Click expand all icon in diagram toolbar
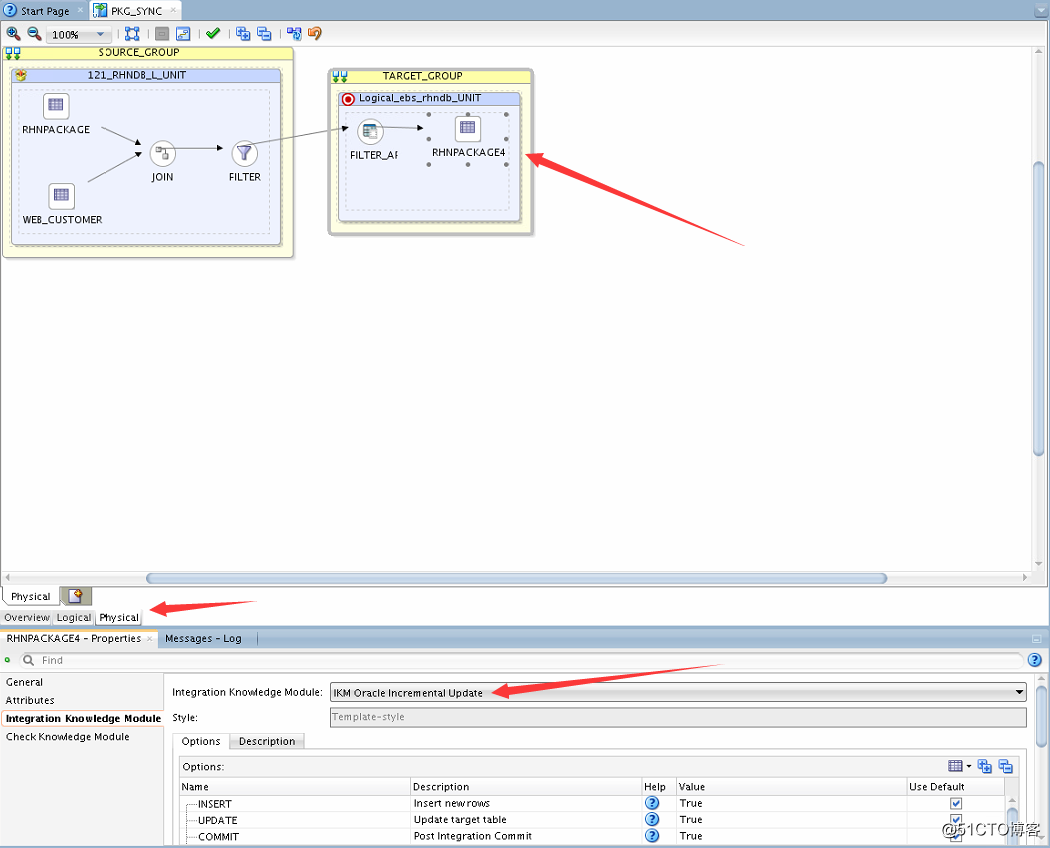Viewport: 1050px width, 848px height. [x=243, y=33]
